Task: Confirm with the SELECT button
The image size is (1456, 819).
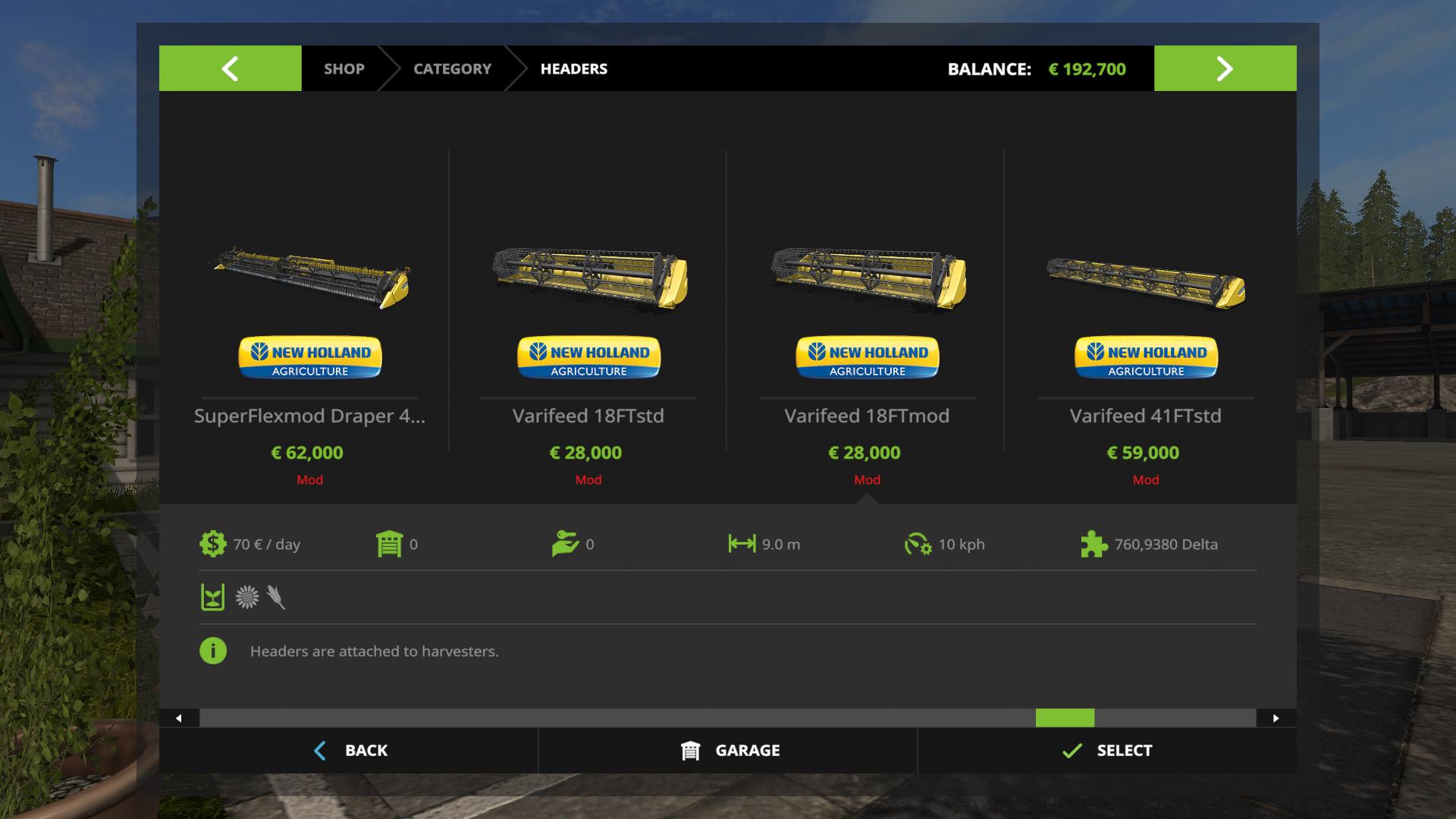Action: (x=1107, y=751)
